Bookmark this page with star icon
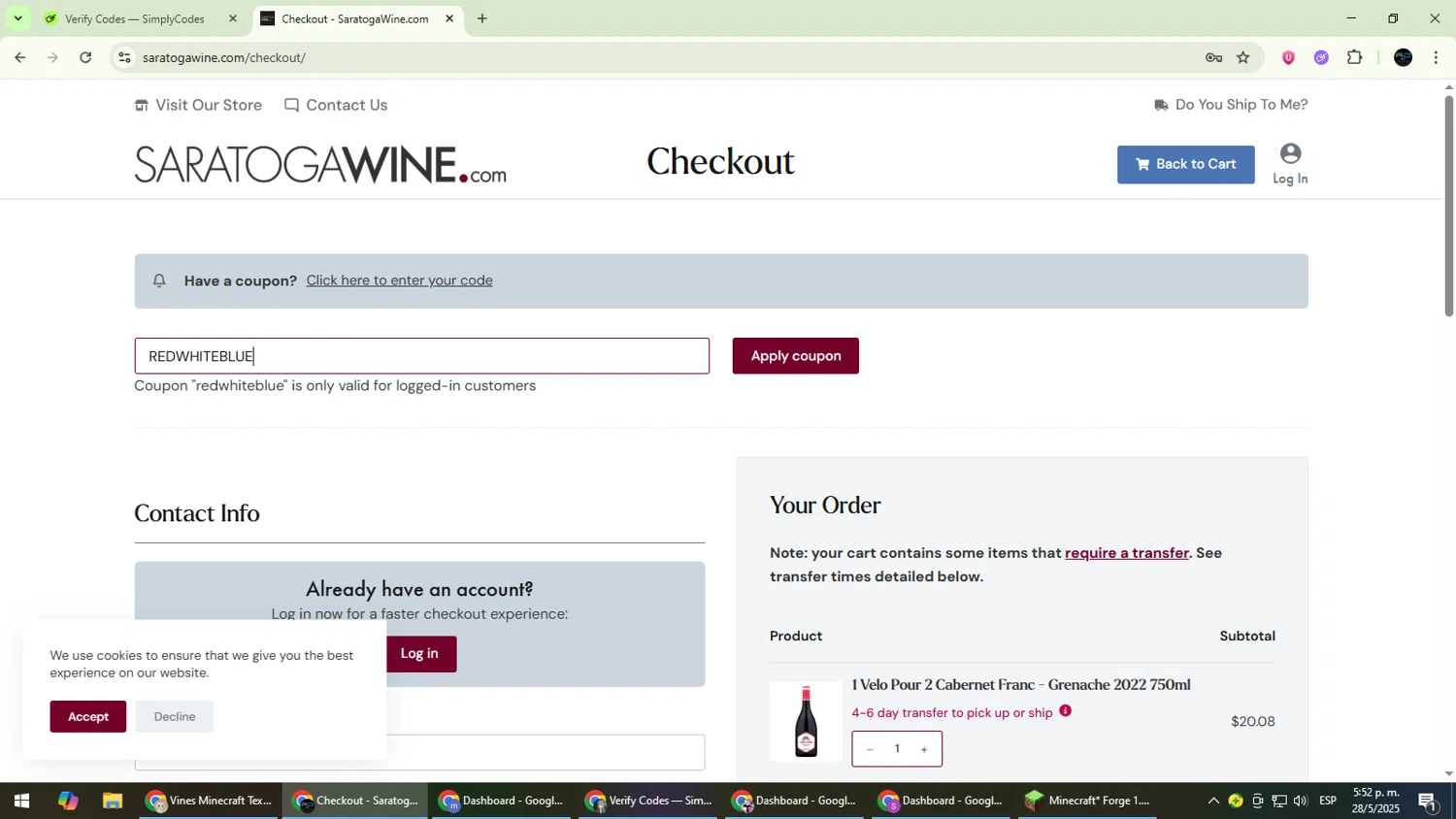Screen dimensions: 1456x819 coord(1243,57)
